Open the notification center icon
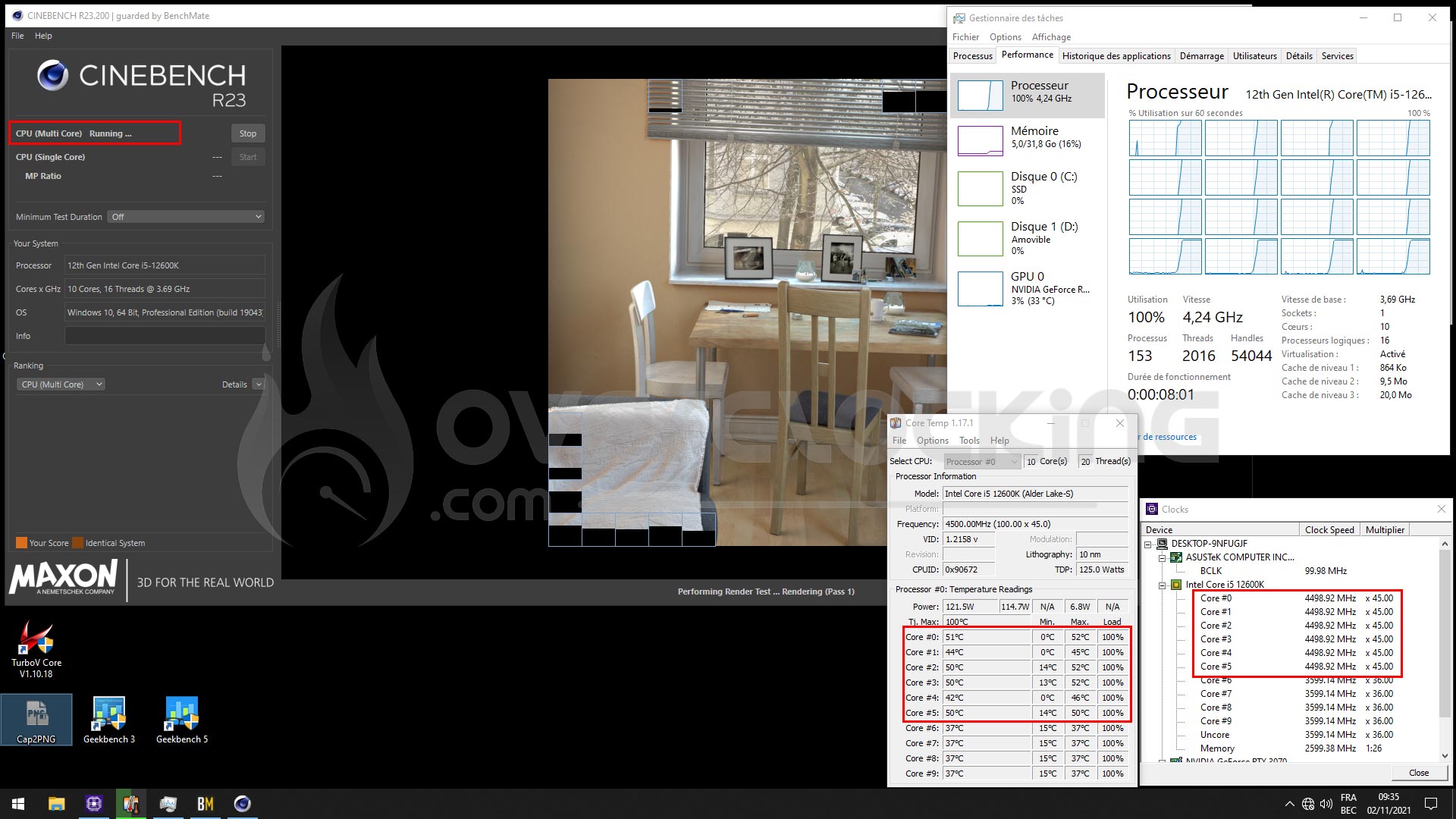 tap(1431, 804)
